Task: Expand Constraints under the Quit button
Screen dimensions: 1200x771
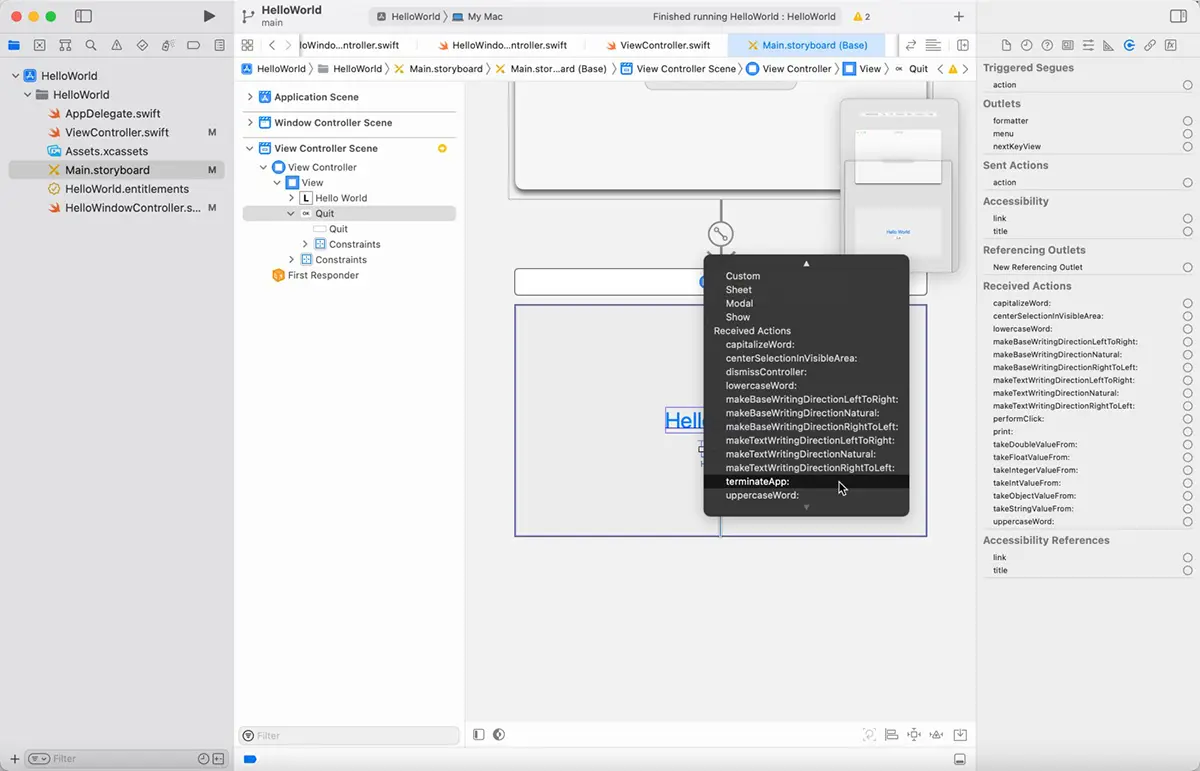Action: coord(305,244)
